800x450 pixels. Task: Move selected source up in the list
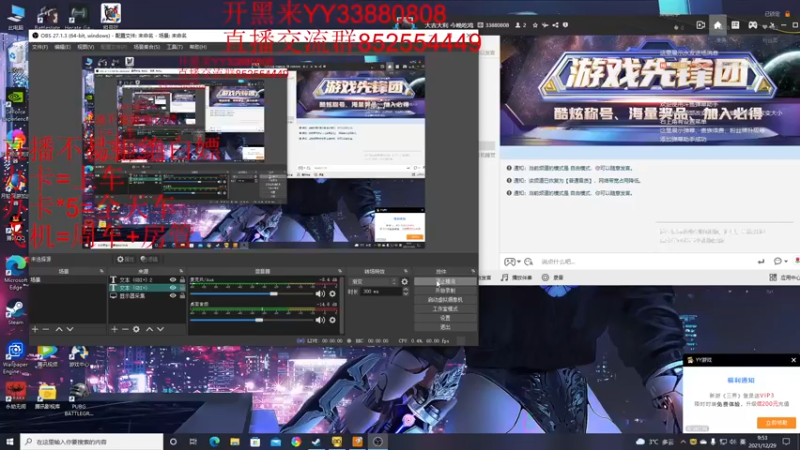click(149, 329)
